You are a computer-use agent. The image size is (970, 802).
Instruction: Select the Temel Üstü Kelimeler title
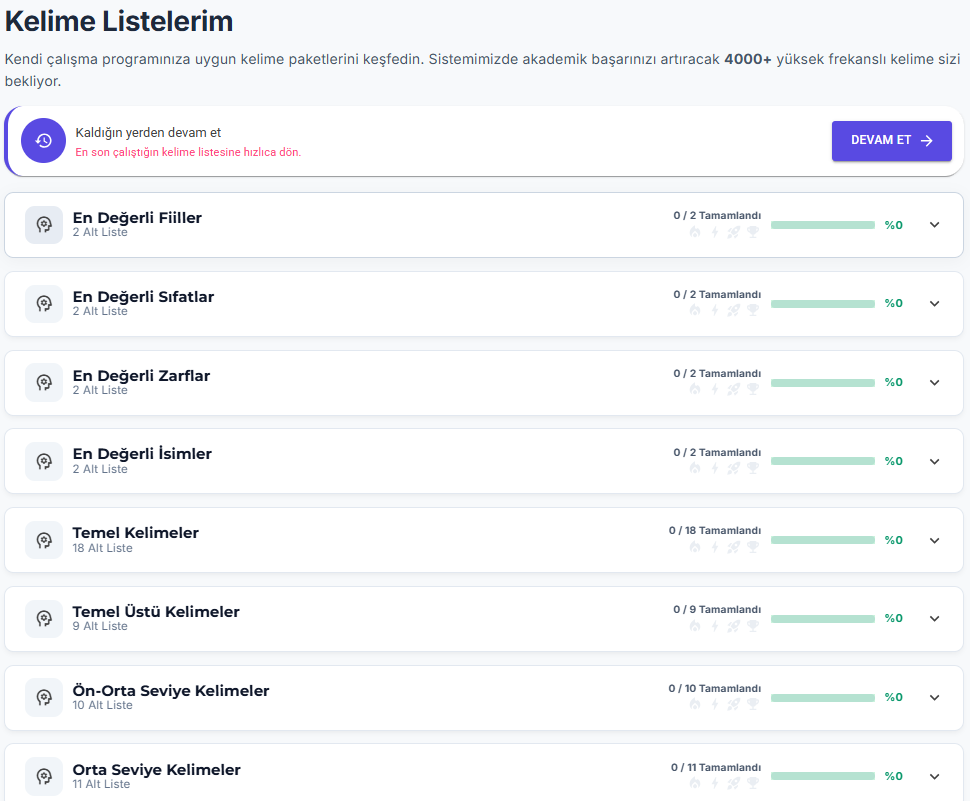point(156,611)
